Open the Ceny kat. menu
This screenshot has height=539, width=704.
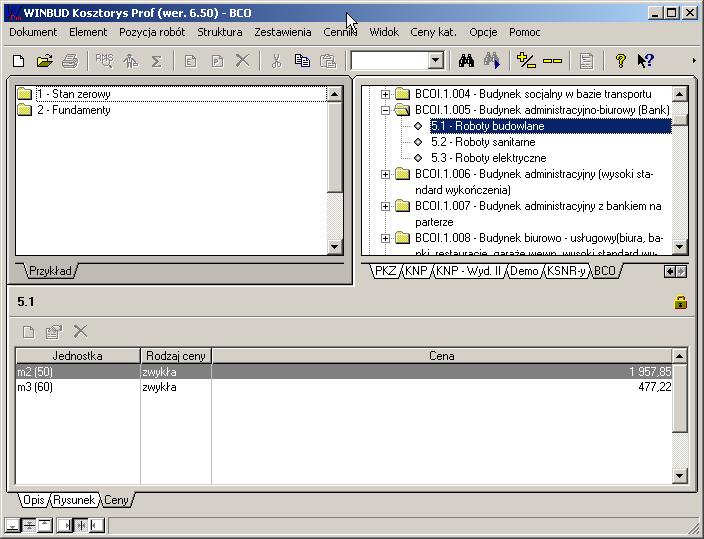coord(433,32)
